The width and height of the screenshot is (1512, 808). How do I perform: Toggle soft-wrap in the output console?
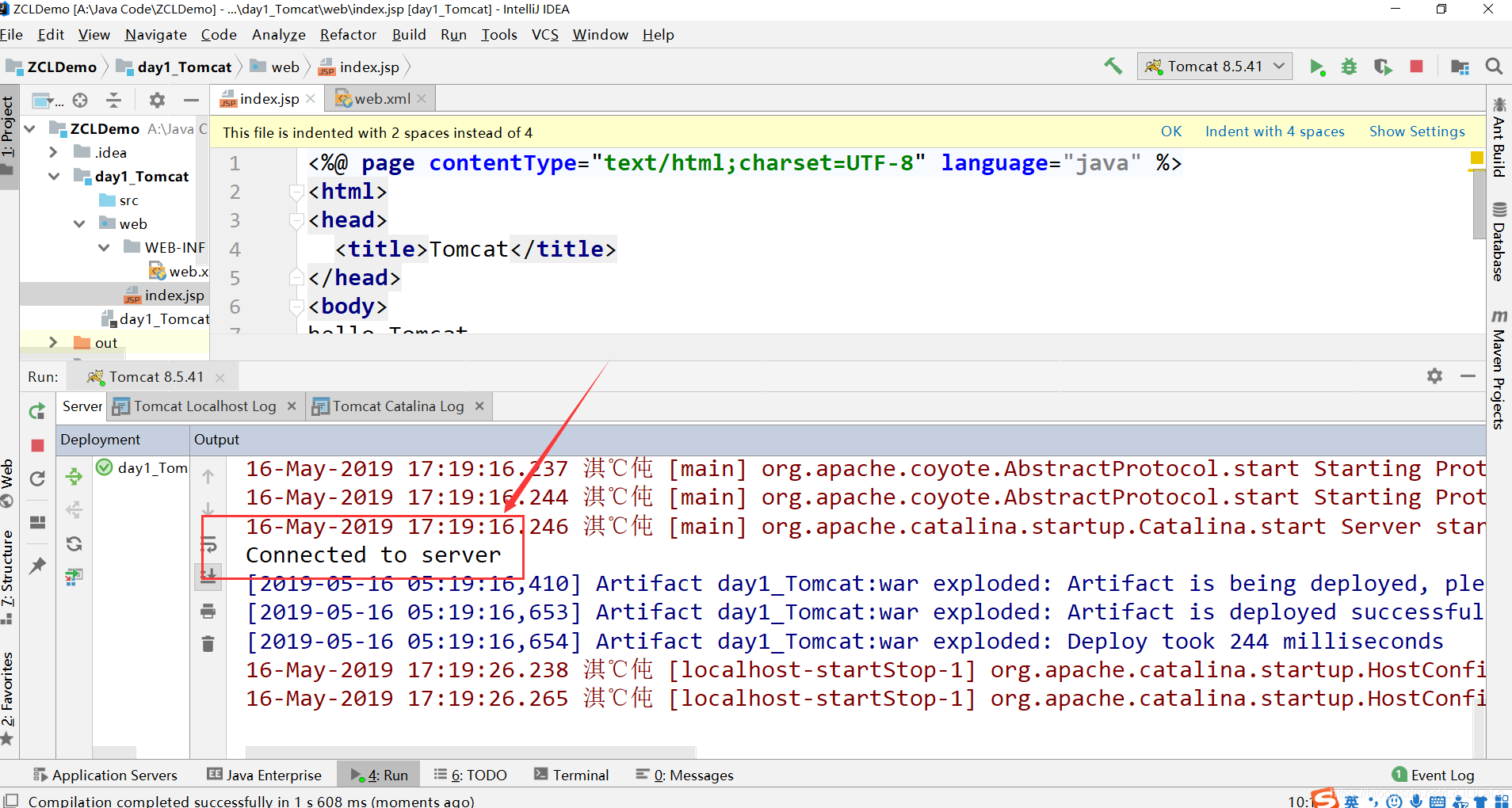pyautogui.click(x=208, y=544)
